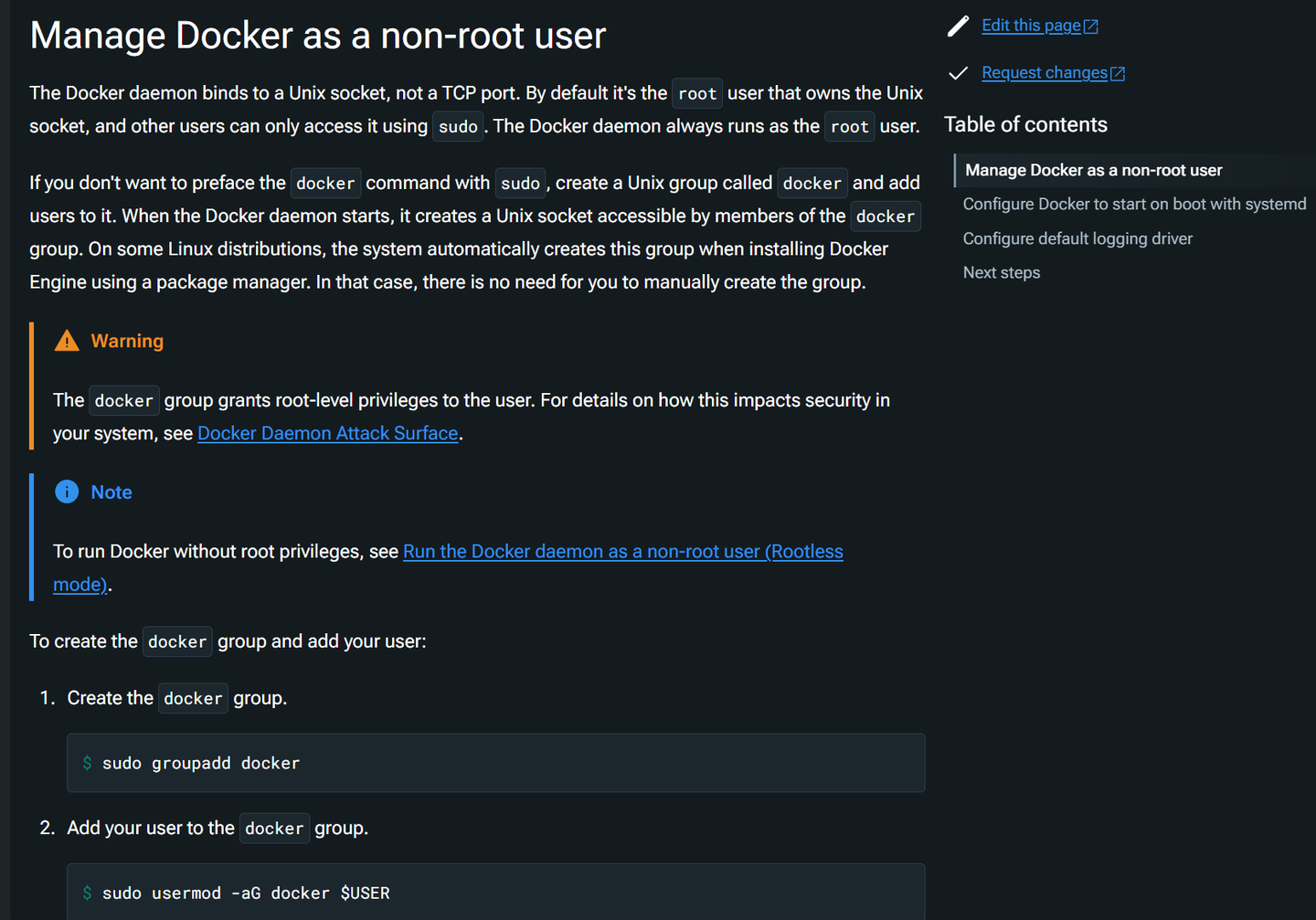This screenshot has height=920, width=1316.
Task: Select Configure default logging driver in contents
Action: 1077,238
